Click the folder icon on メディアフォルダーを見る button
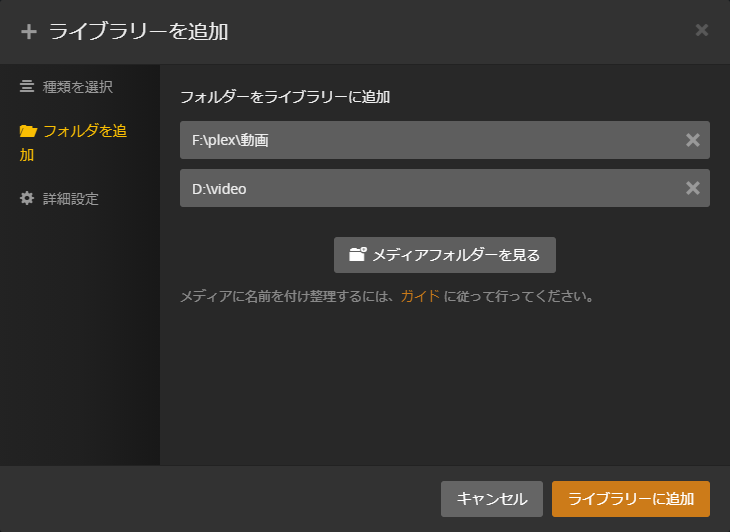Image resolution: width=730 pixels, height=532 pixels. point(358,255)
